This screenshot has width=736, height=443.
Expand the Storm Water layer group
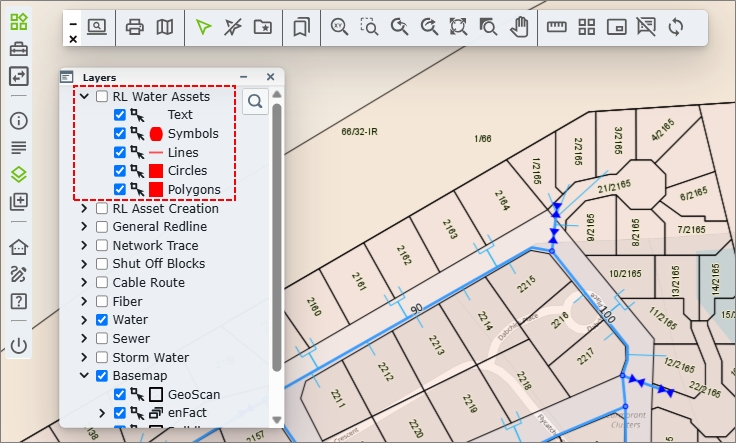[x=84, y=358]
